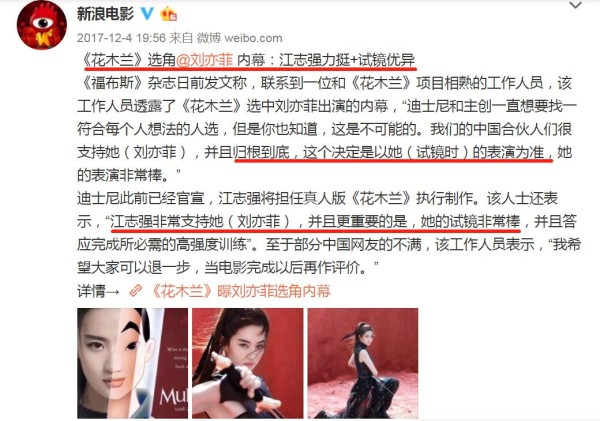The height and width of the screenshot is (421, 600).
Task: View the kneeling warrior photo thumbnail
Action: click(363, 363)
